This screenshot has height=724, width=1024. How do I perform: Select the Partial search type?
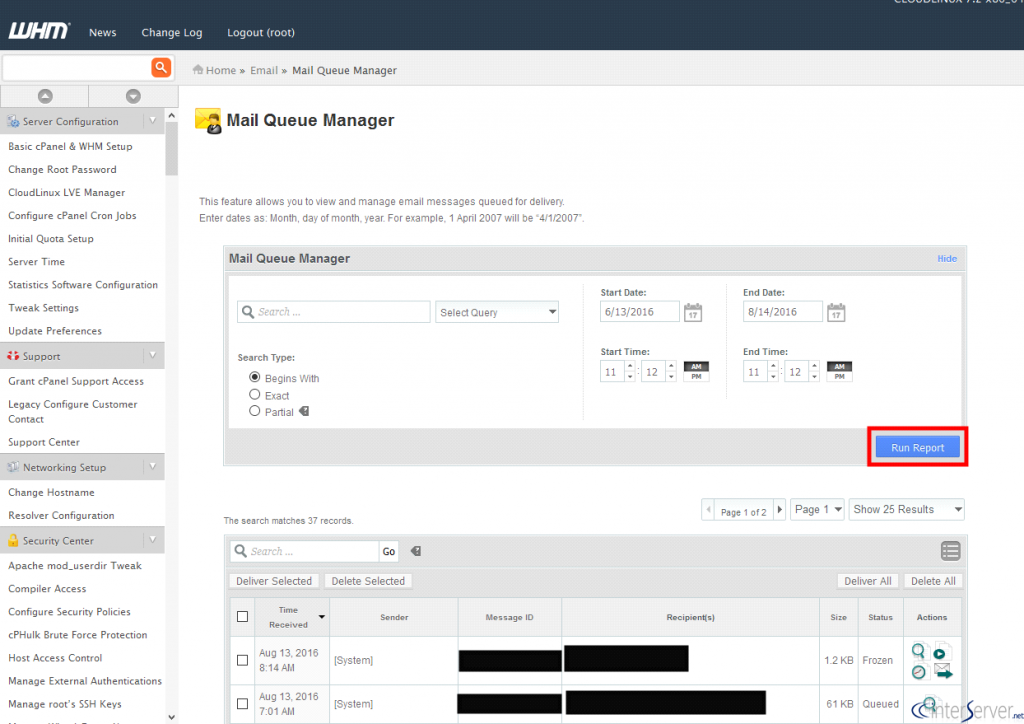click(255, 411)
